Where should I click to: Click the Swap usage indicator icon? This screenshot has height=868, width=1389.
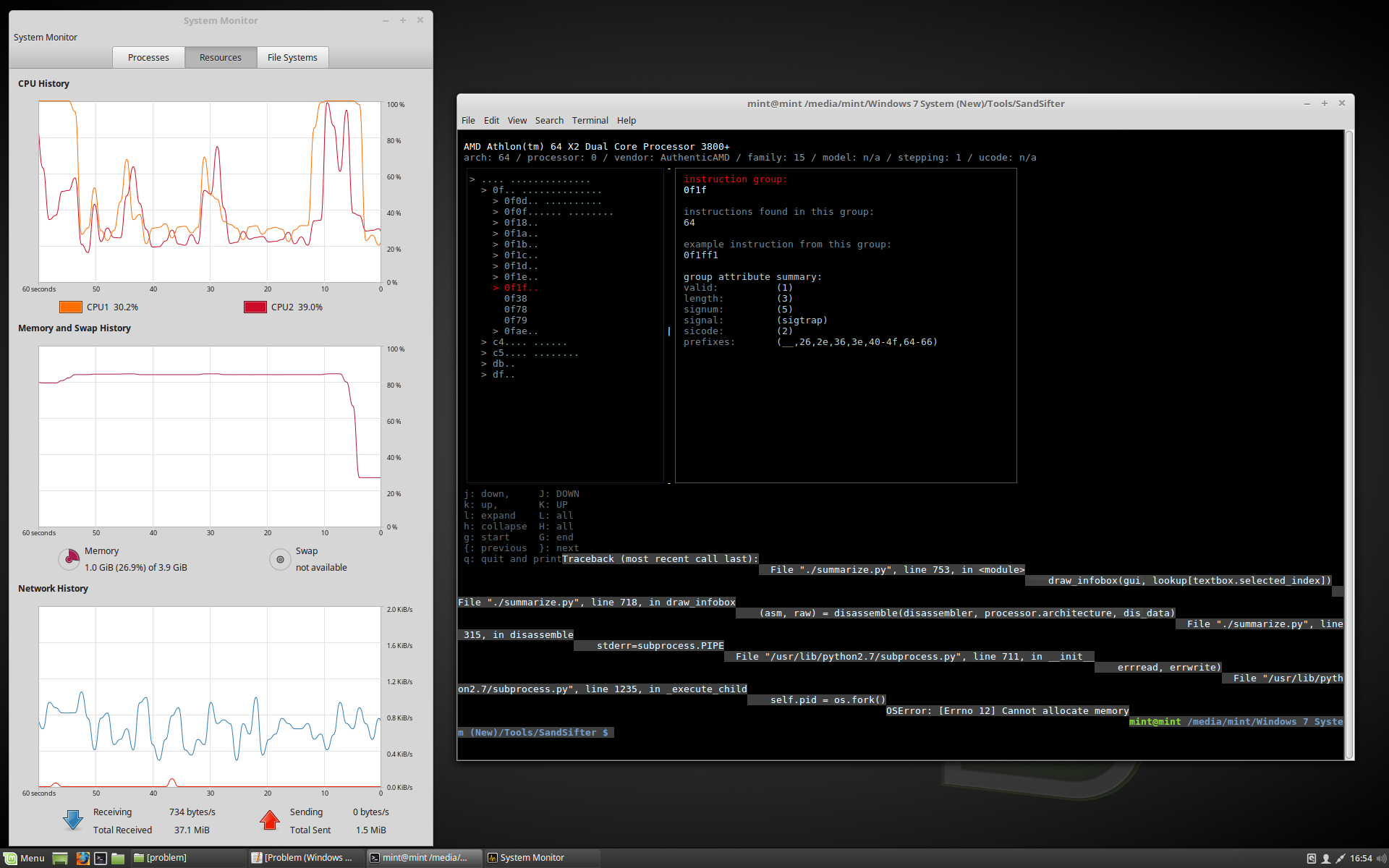point(280,559)
